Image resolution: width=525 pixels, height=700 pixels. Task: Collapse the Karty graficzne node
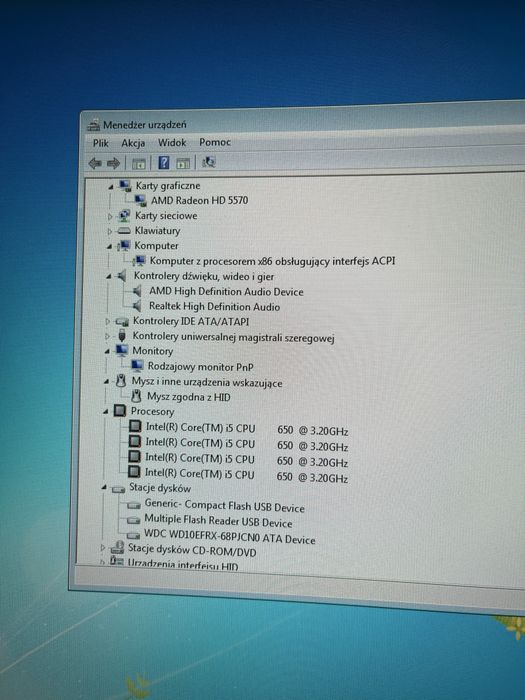pyautogui.click(x=111, y=187)
